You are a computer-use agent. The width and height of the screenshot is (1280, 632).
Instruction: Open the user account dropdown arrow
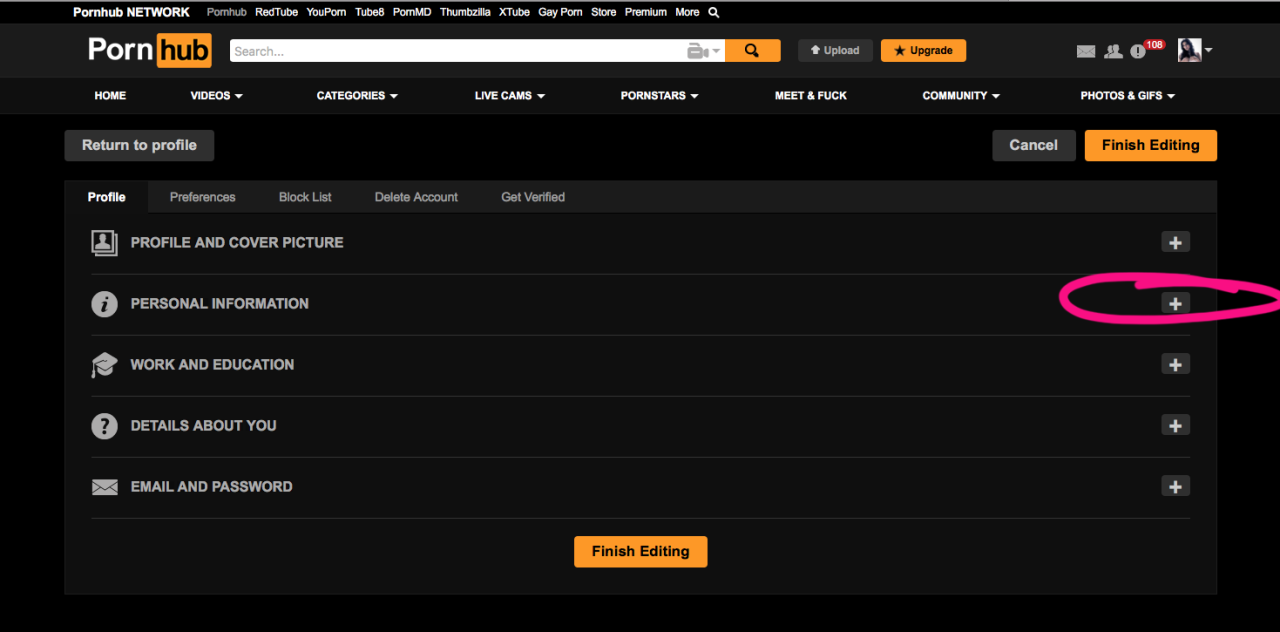click(x=1208, y=51)
